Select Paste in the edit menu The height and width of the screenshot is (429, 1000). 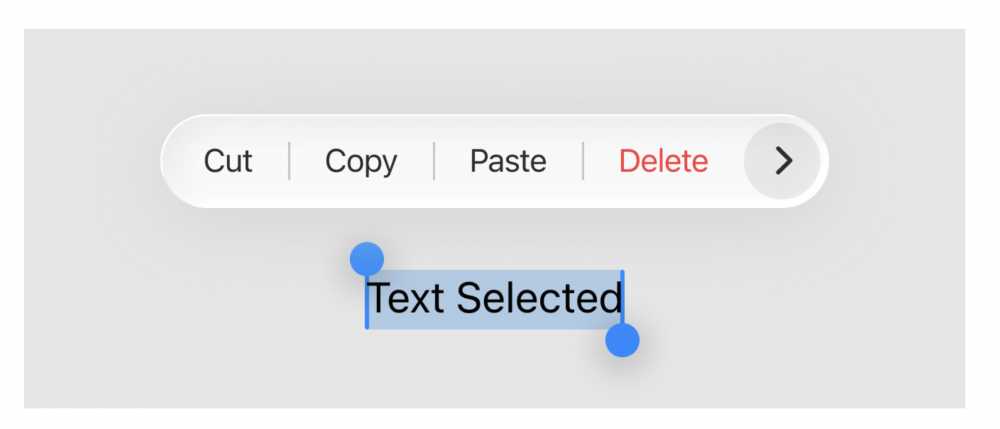[x=508, y=161]
